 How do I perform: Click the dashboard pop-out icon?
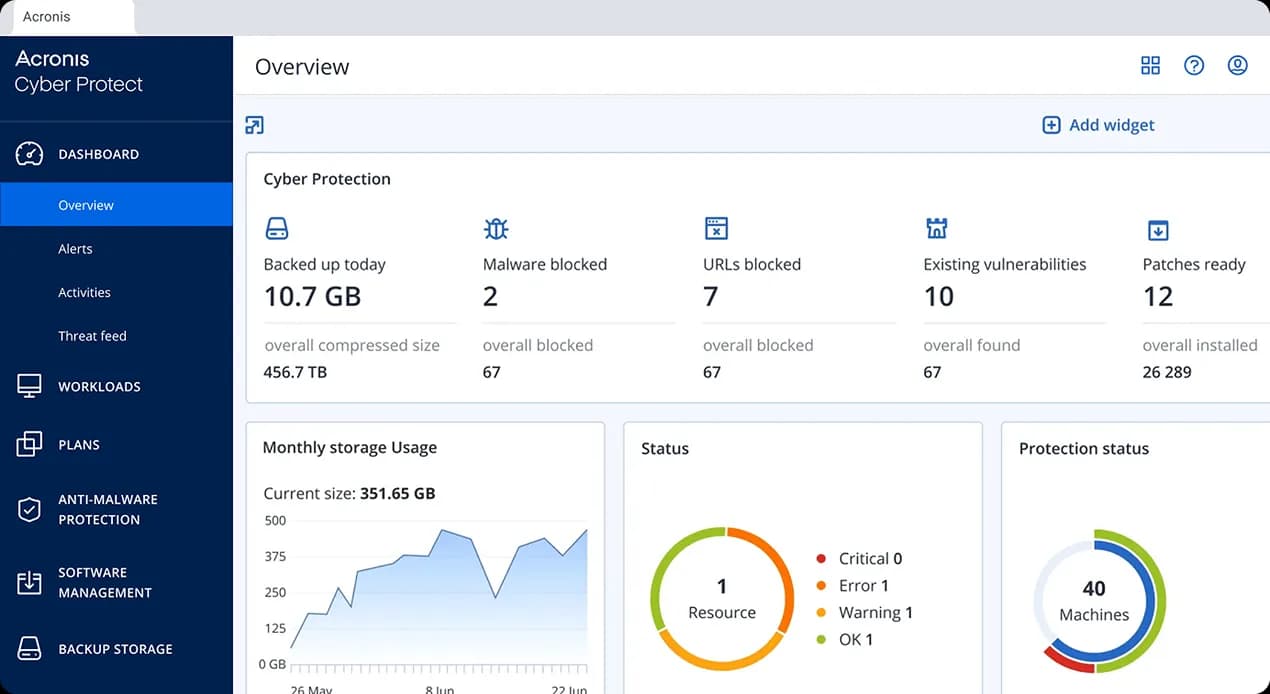tap(254, 125)
